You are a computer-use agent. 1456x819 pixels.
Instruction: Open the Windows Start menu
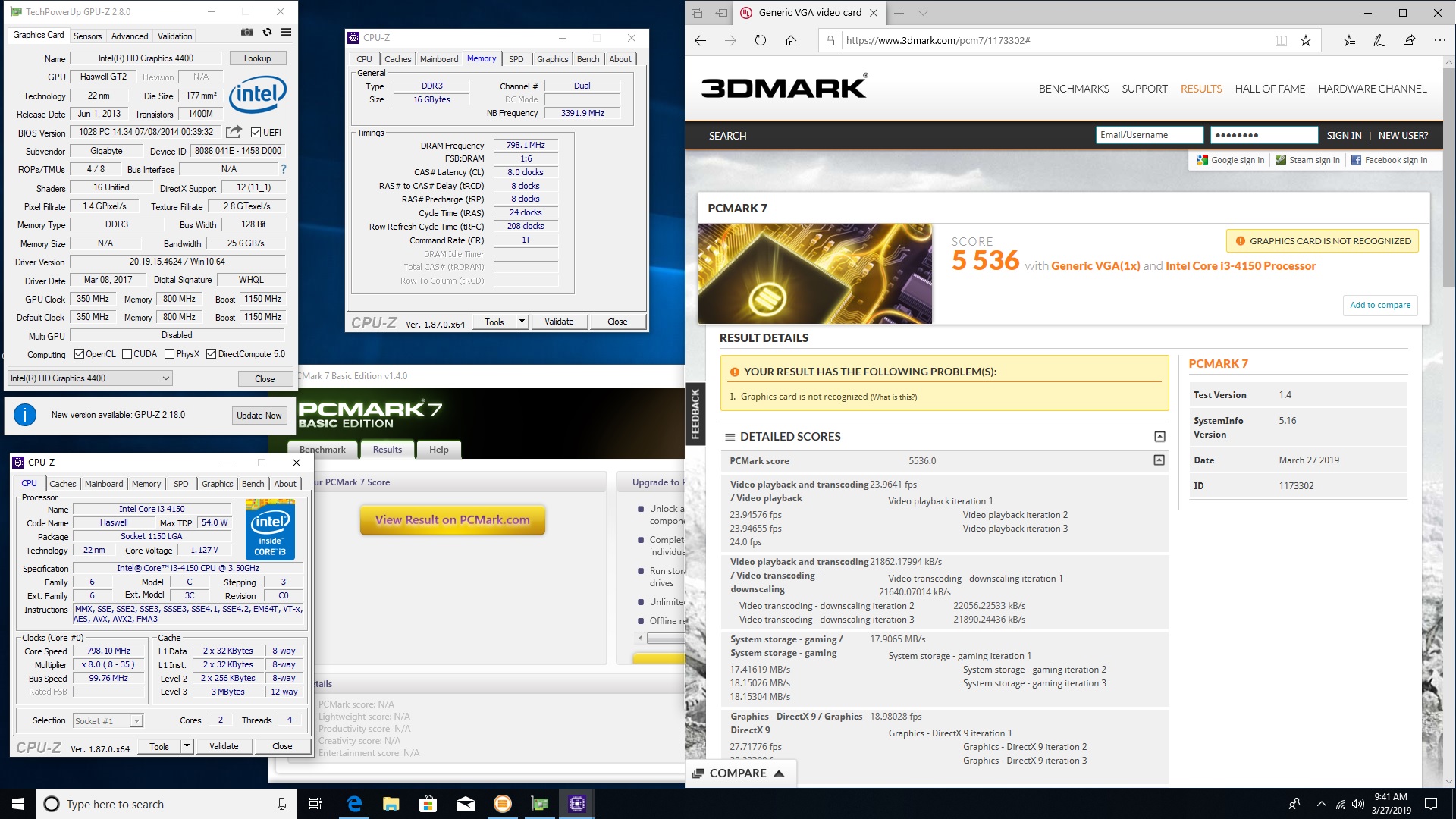click(x=18, y=804)
